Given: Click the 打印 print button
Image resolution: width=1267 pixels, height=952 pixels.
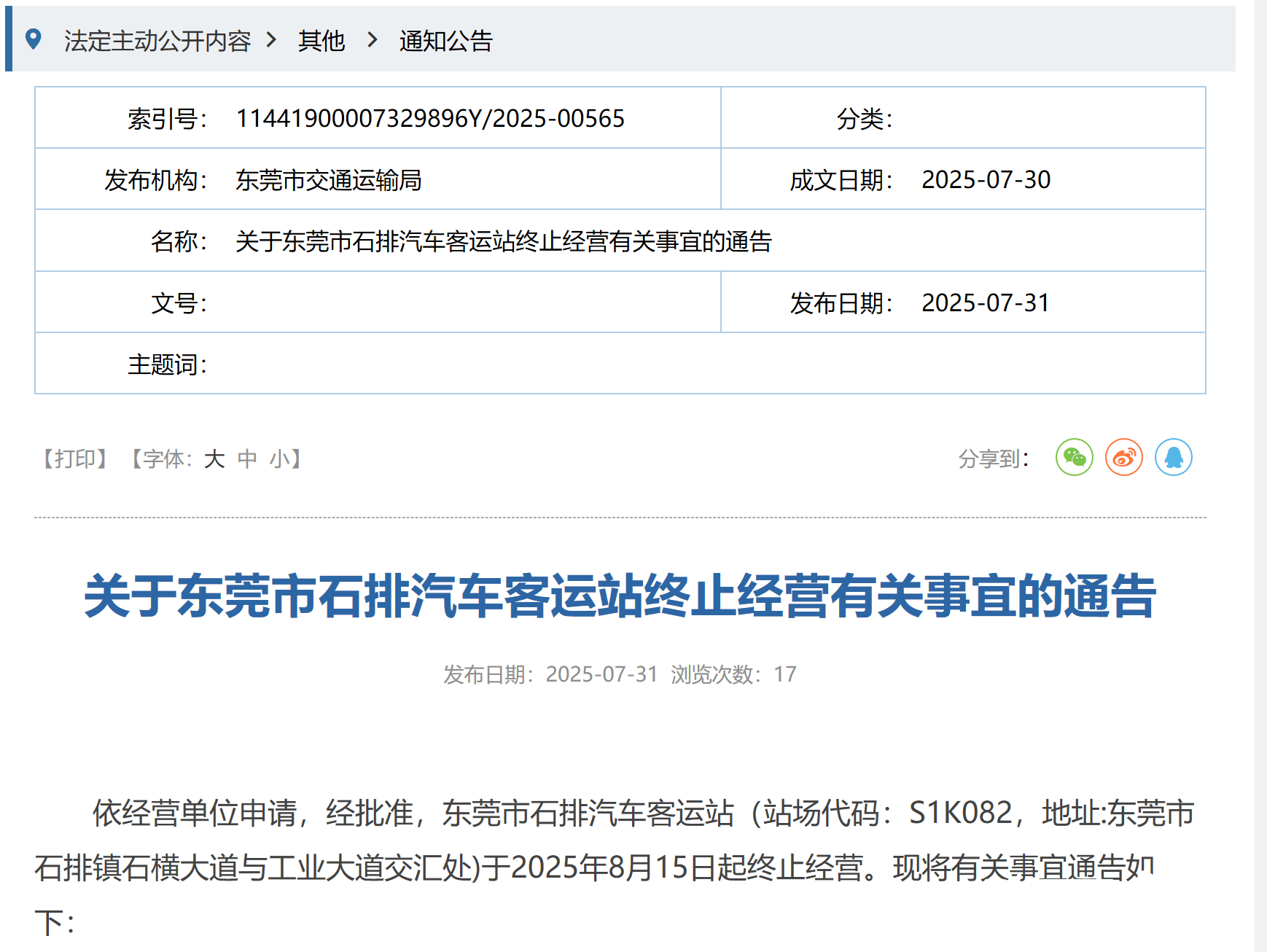Looking at the screenshot, I should [75, 459].
